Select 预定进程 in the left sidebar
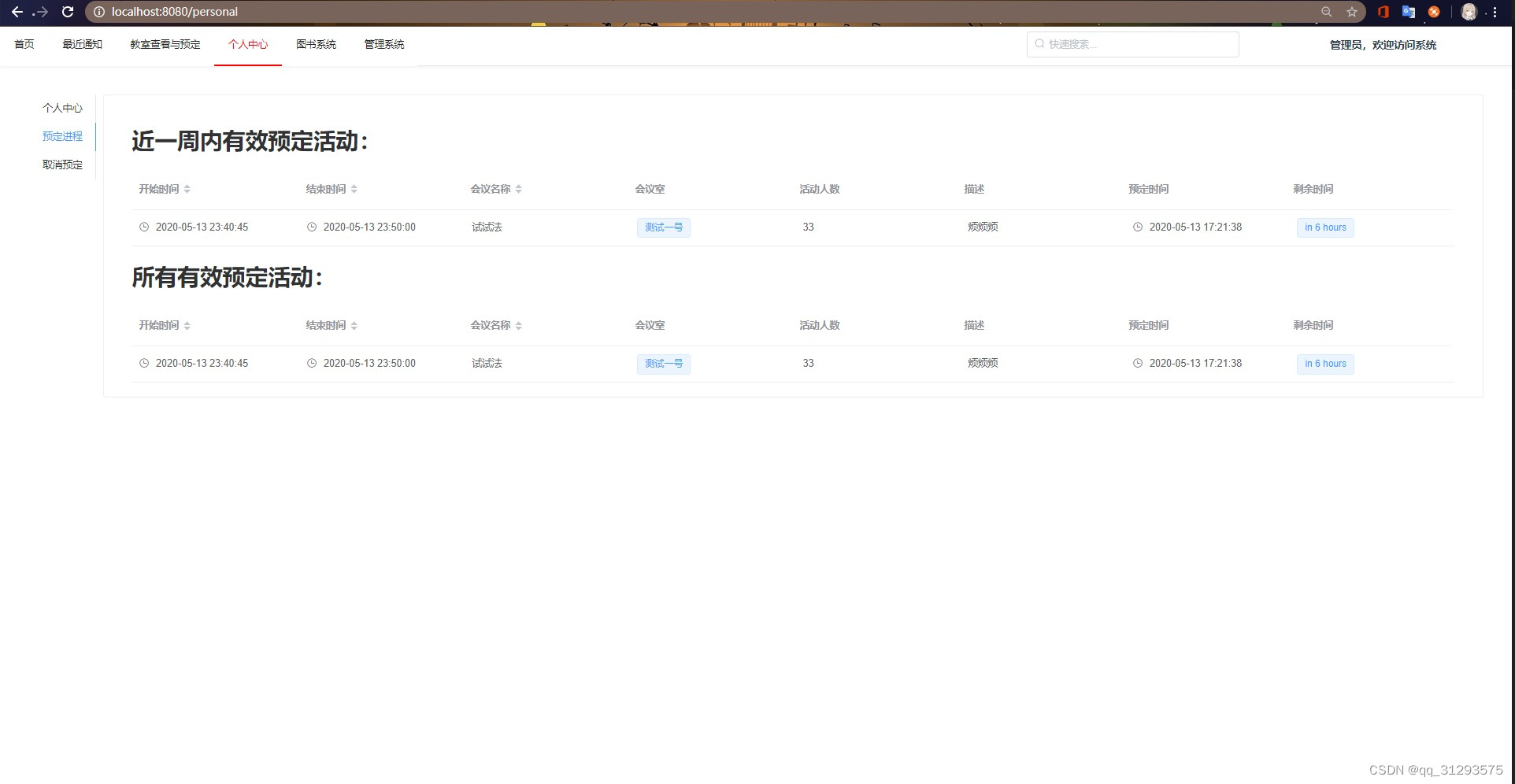Screen dimensions: 1515x784 click(62, 136)
